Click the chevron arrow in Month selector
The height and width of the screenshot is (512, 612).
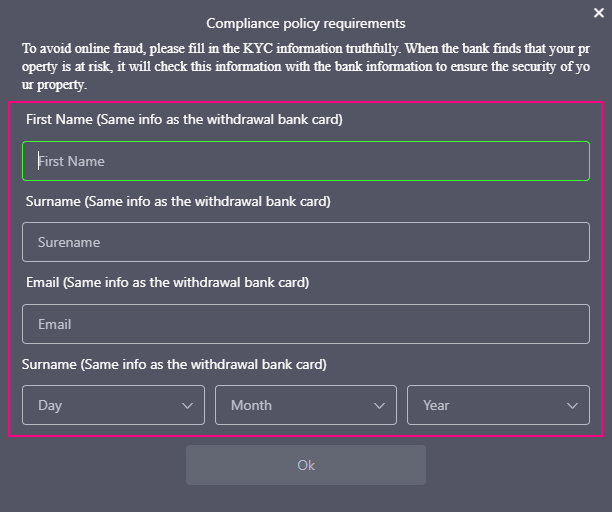[379, 405]
